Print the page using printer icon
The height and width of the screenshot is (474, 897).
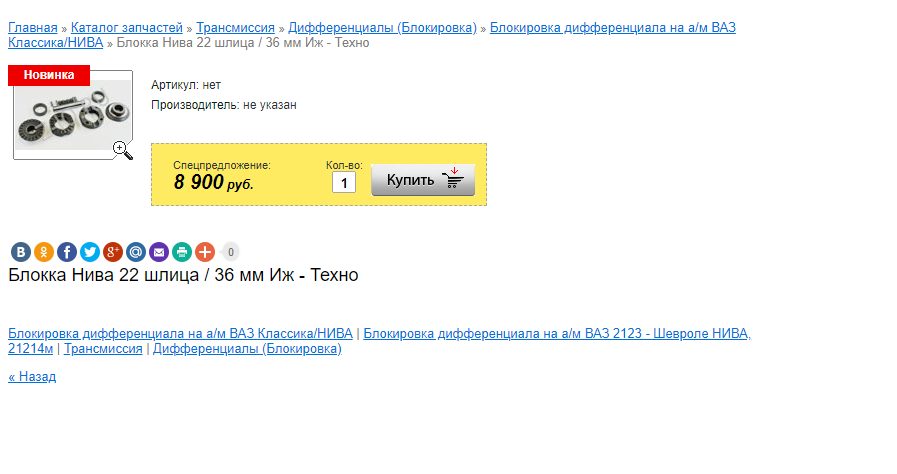tap(181, 252)
